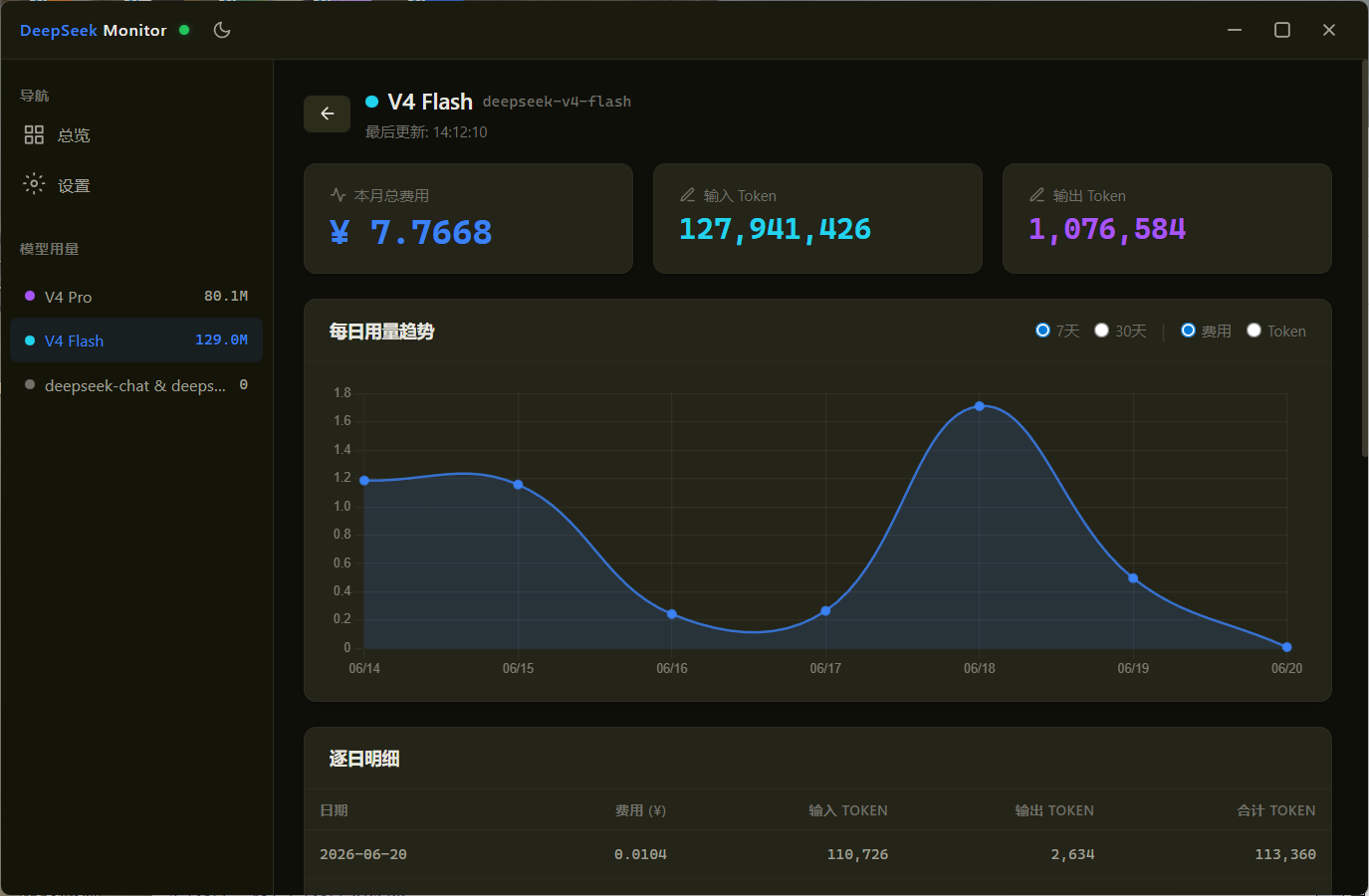Click the input token cell 110,726
Viewport: 1369px width, 896px height.
[x=857, y=854]
